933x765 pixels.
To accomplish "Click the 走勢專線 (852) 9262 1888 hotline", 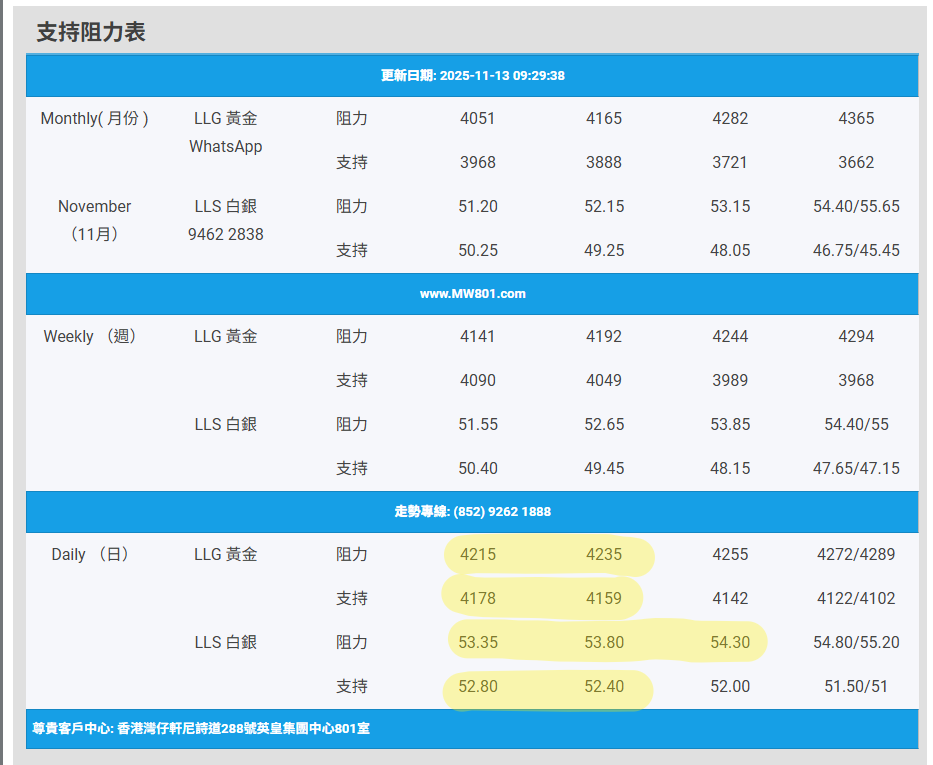I will [x=472, y=511].
